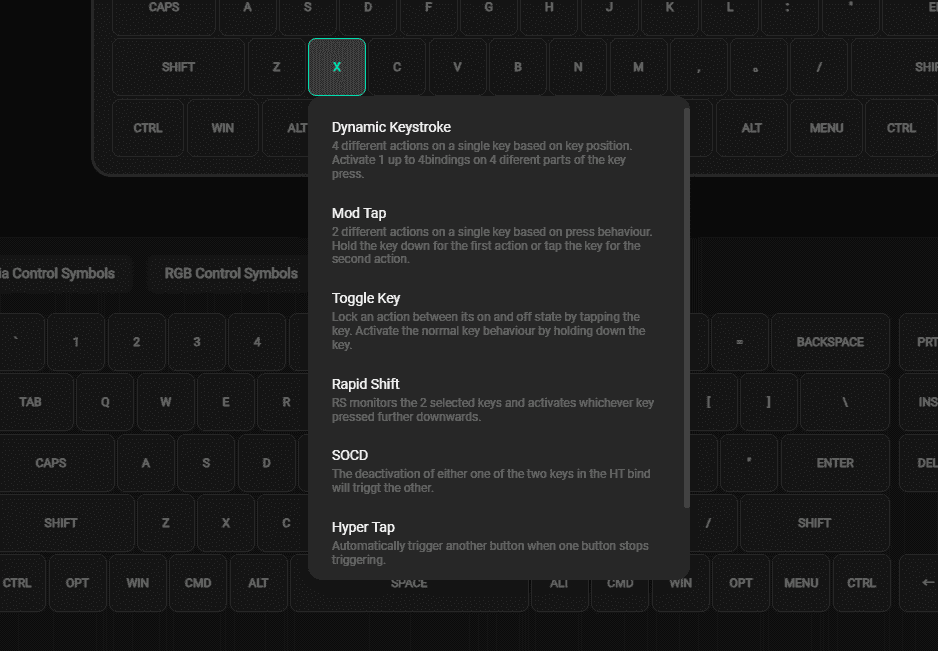The image size is (938, 651).
Task: Choose left OPT key in lower key picker
Action: [x=77, y=583]
